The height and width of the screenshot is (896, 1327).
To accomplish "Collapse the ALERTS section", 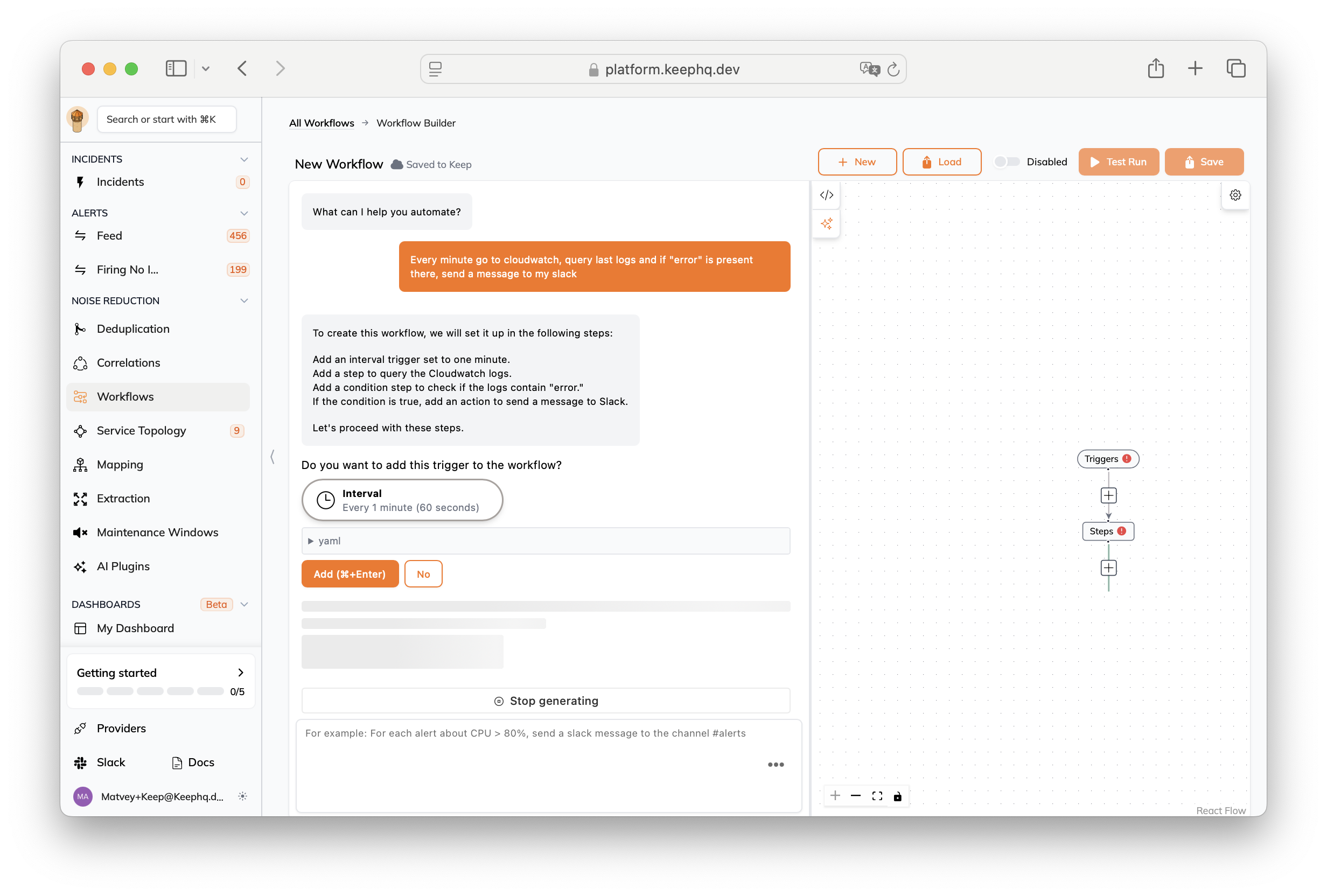I will click(x=244, y=213).
